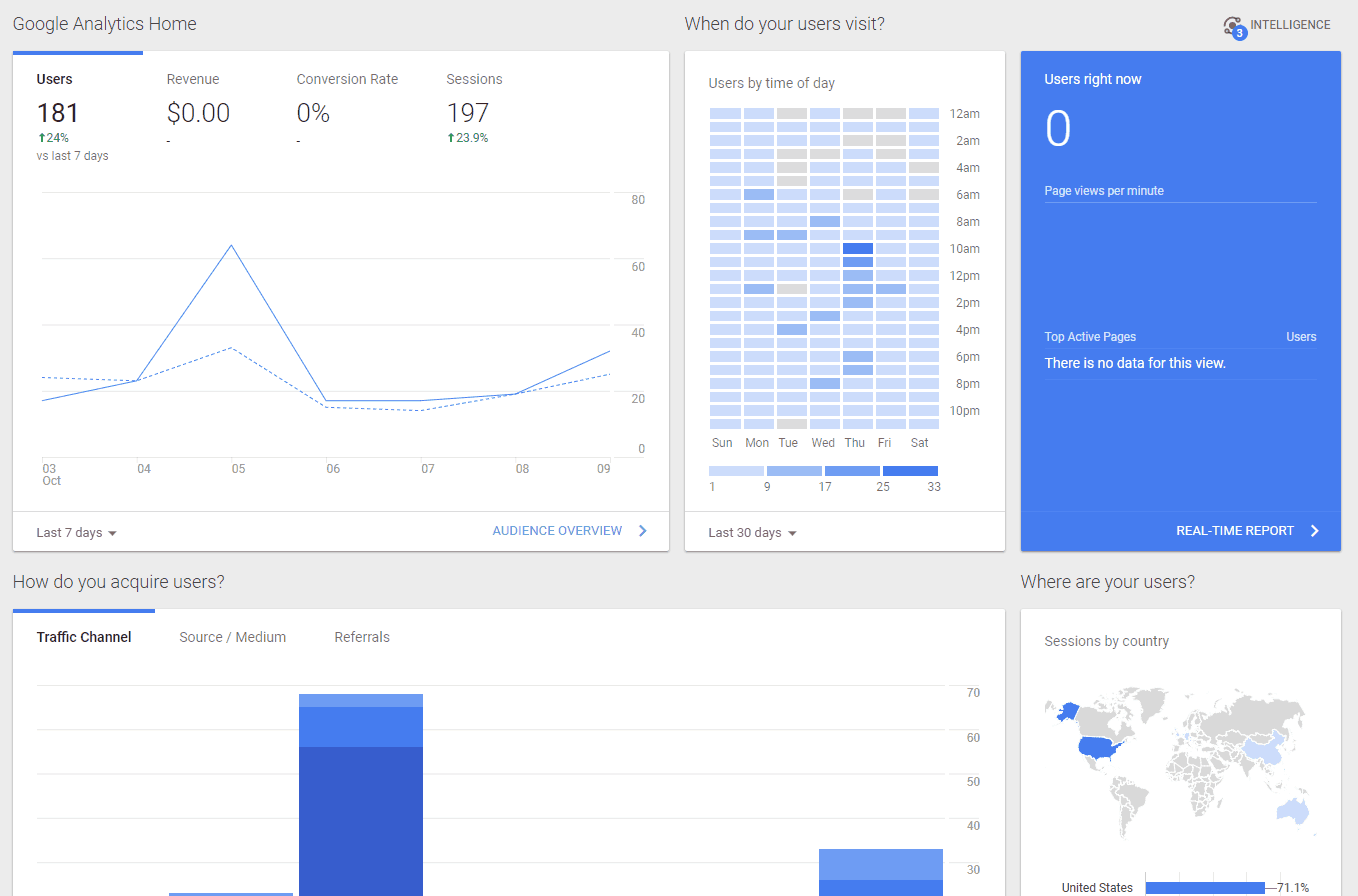Image resolution: width=1358 pixels, height=896 pixels.
Task: Click the INTELLIGENCE label
Action: (x=1291, y=25)
